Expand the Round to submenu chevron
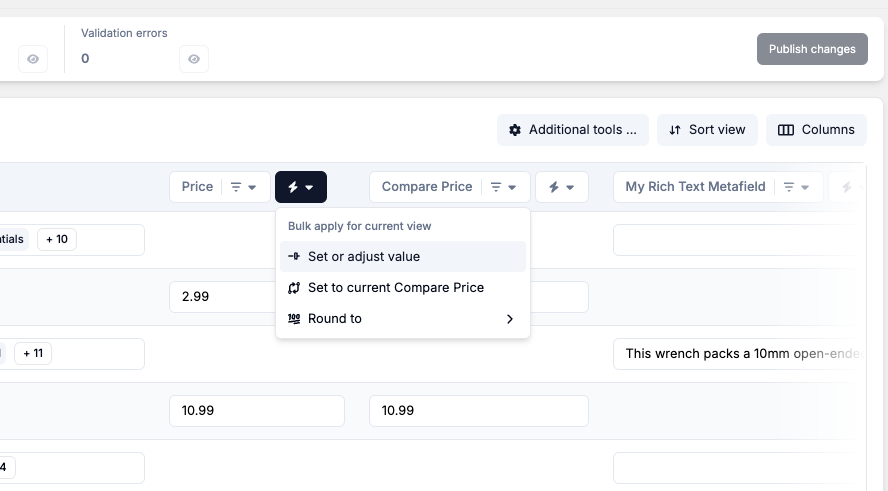Screen dimensions: 888x491 click(510, 319)
